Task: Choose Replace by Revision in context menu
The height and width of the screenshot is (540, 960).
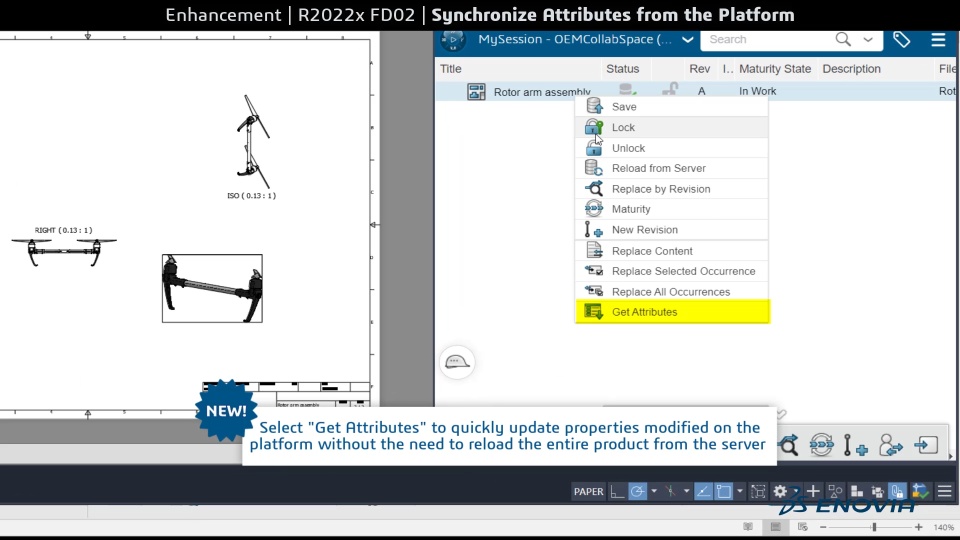Action: click(x=672, y=189)
